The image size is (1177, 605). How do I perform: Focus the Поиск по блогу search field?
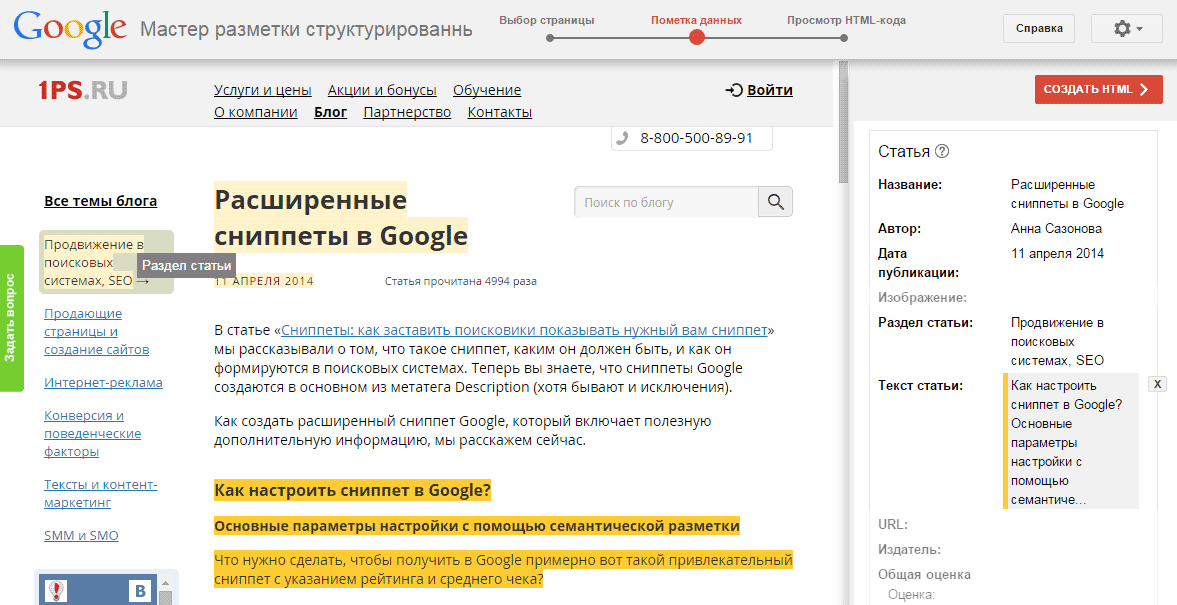[667, 202]
